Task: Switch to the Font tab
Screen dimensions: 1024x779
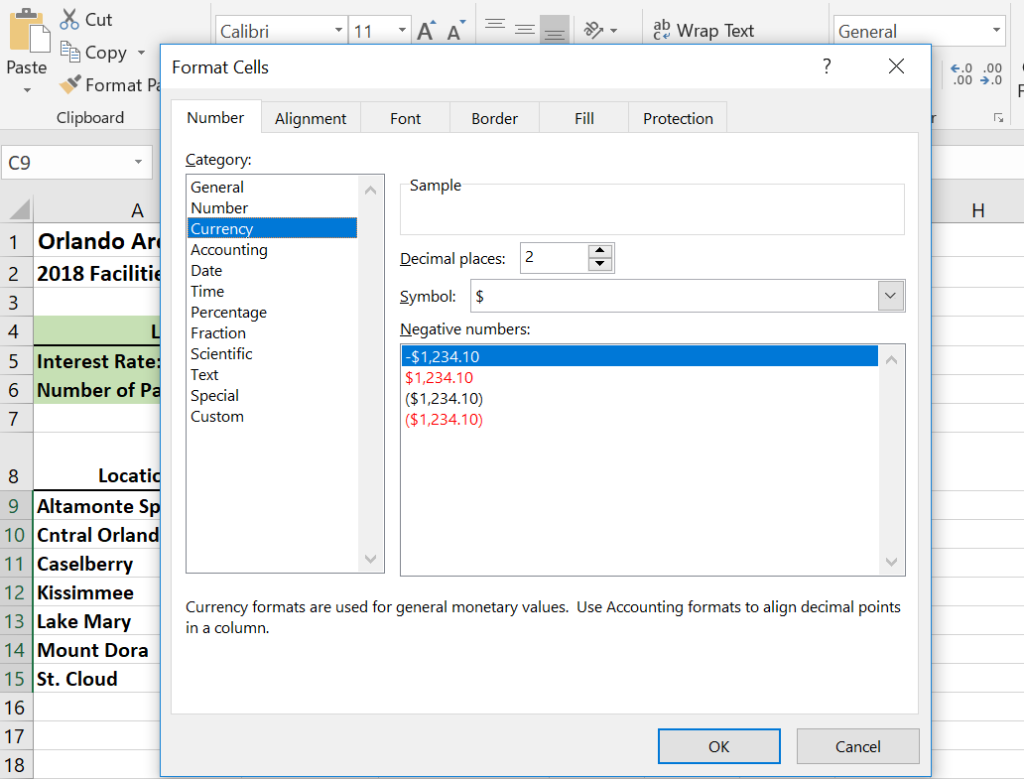Action: click(x=405, y=118)
